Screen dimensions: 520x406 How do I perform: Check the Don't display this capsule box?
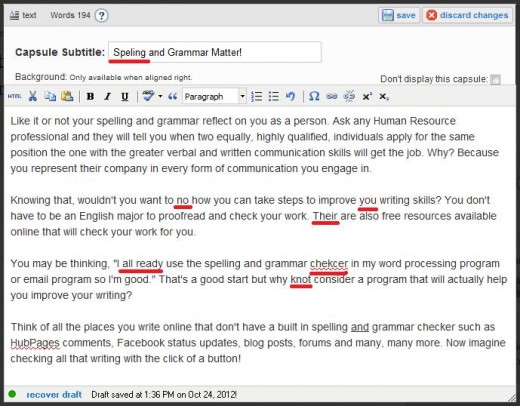(496, 80)
